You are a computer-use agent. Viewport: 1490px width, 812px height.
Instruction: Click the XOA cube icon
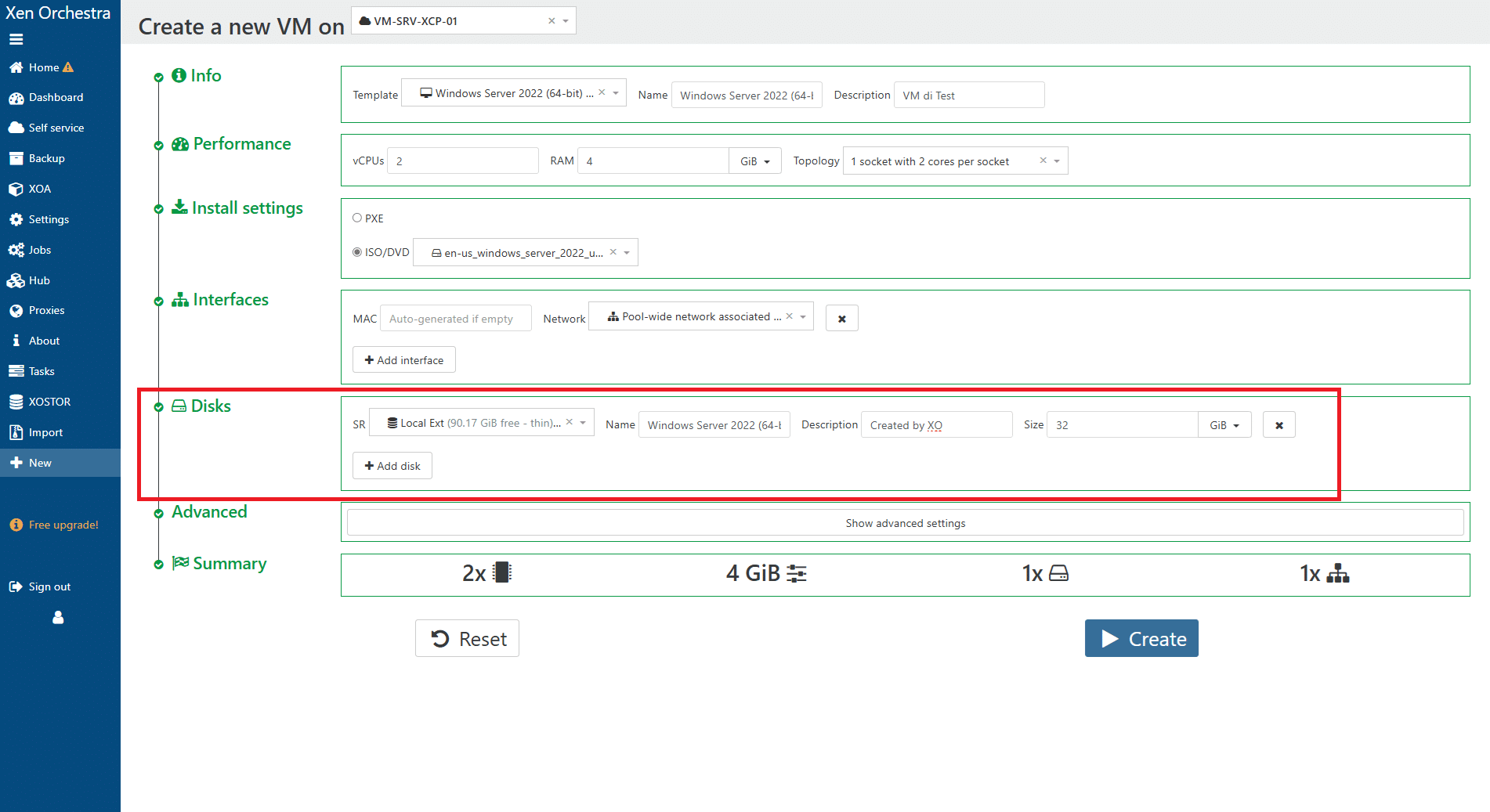pyautogui.click(x=16, y=189)
